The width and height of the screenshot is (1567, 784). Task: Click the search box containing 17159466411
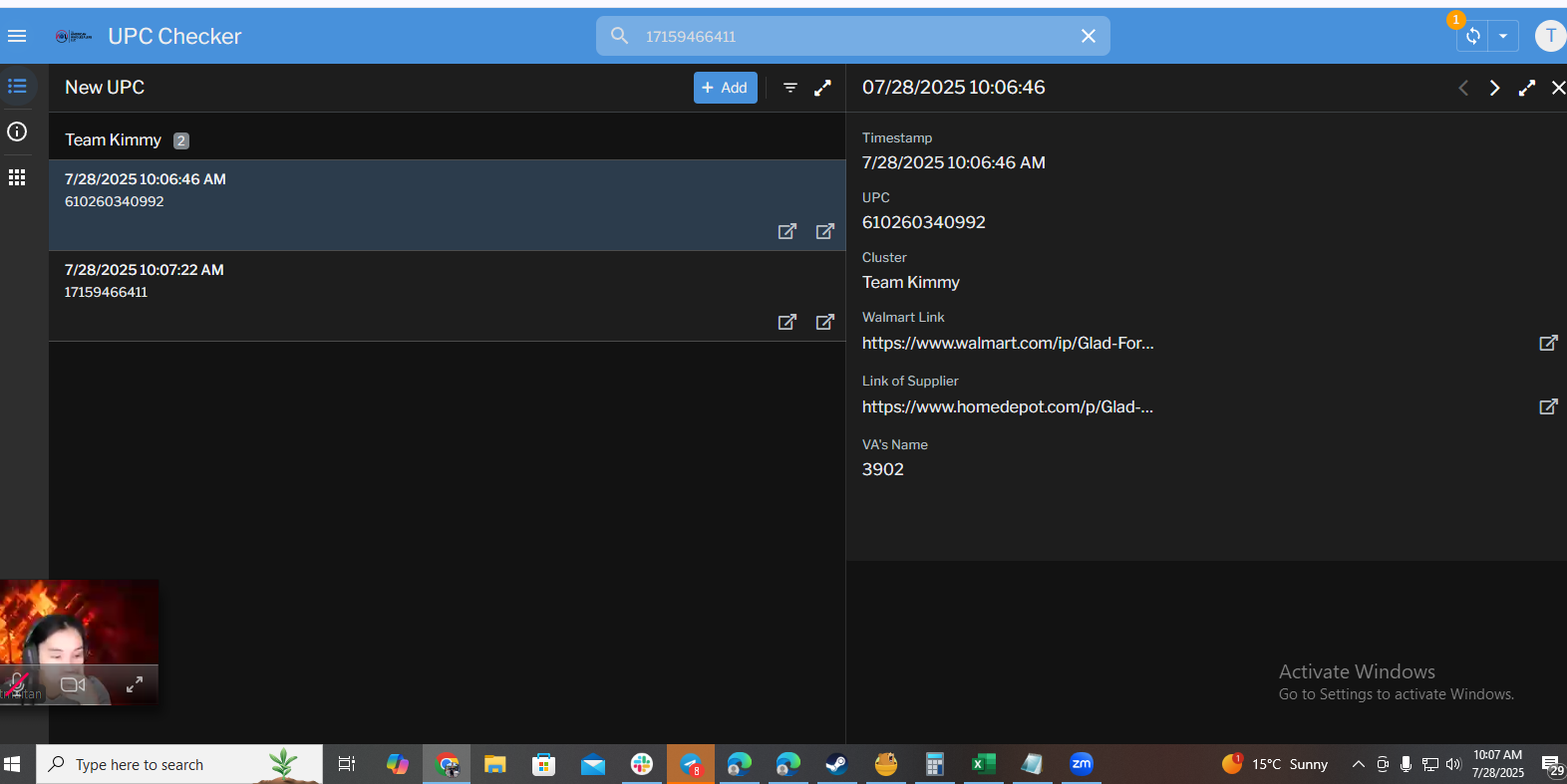click(853, 36)
